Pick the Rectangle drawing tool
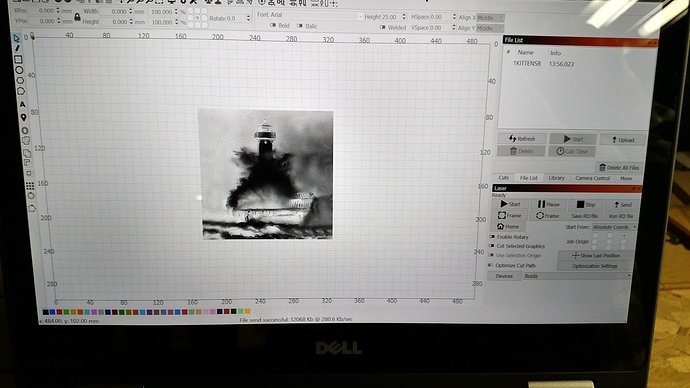The height and width of the screenshot is (388, 690). (18, 59)
